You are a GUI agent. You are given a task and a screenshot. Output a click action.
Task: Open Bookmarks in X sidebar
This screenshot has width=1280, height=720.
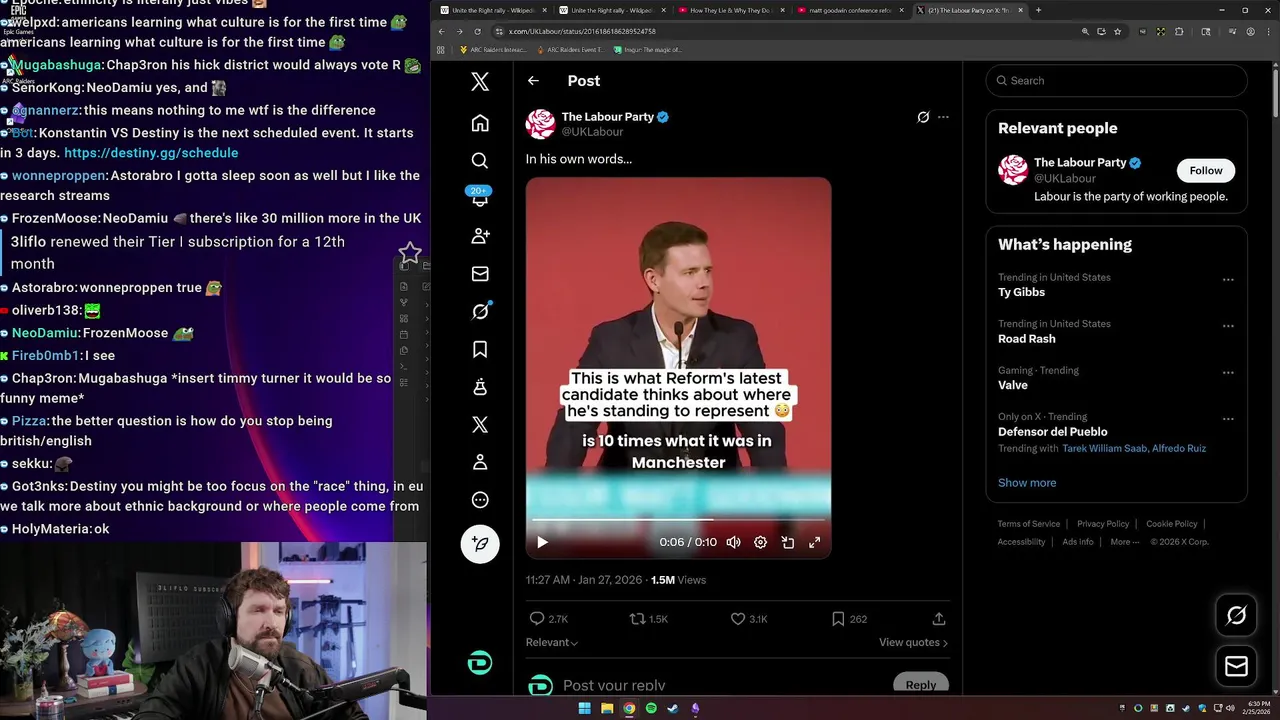[480, 349]
